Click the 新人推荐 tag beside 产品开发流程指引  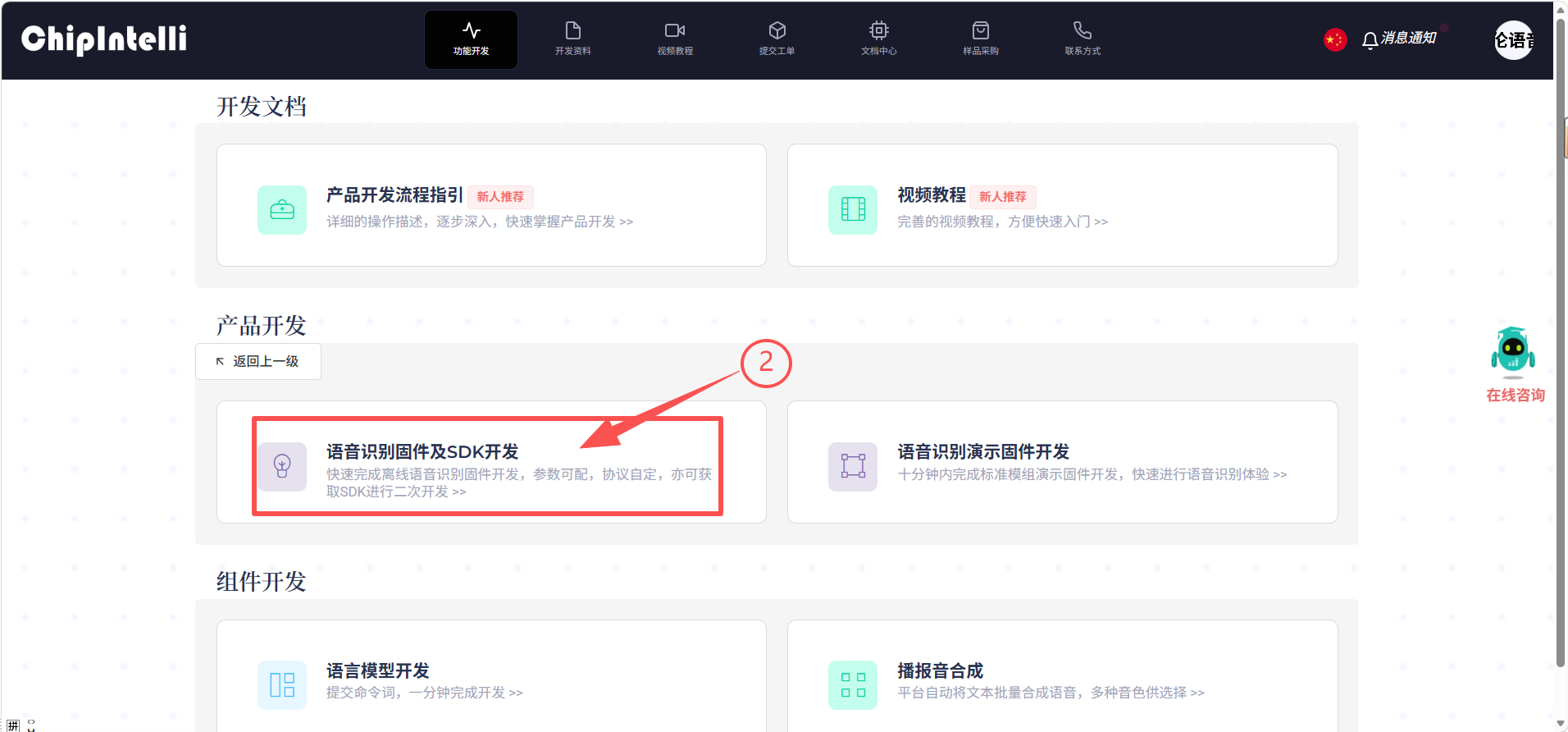[x=500, y=197]
